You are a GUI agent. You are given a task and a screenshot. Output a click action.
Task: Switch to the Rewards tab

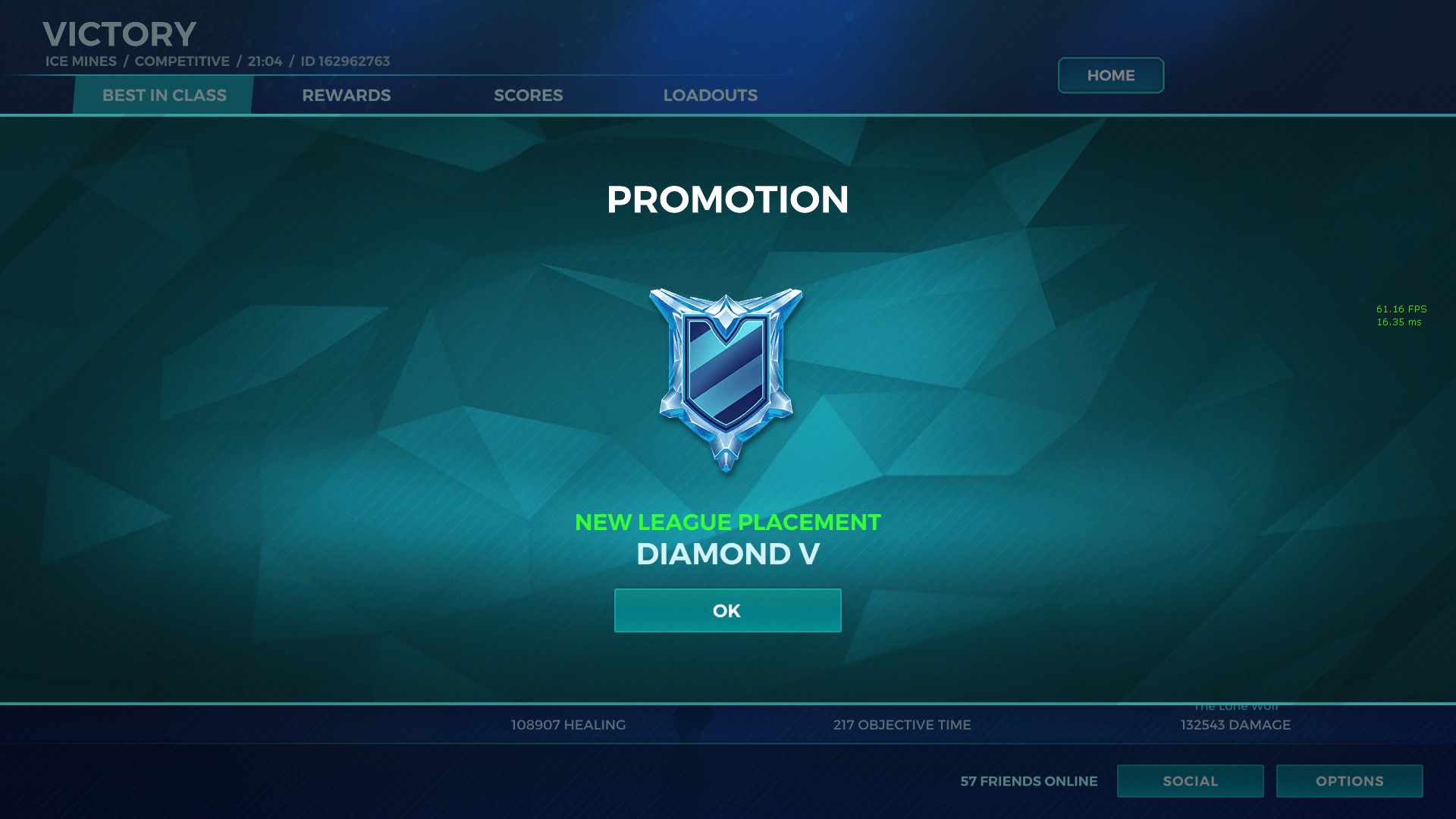pos(347,95)
